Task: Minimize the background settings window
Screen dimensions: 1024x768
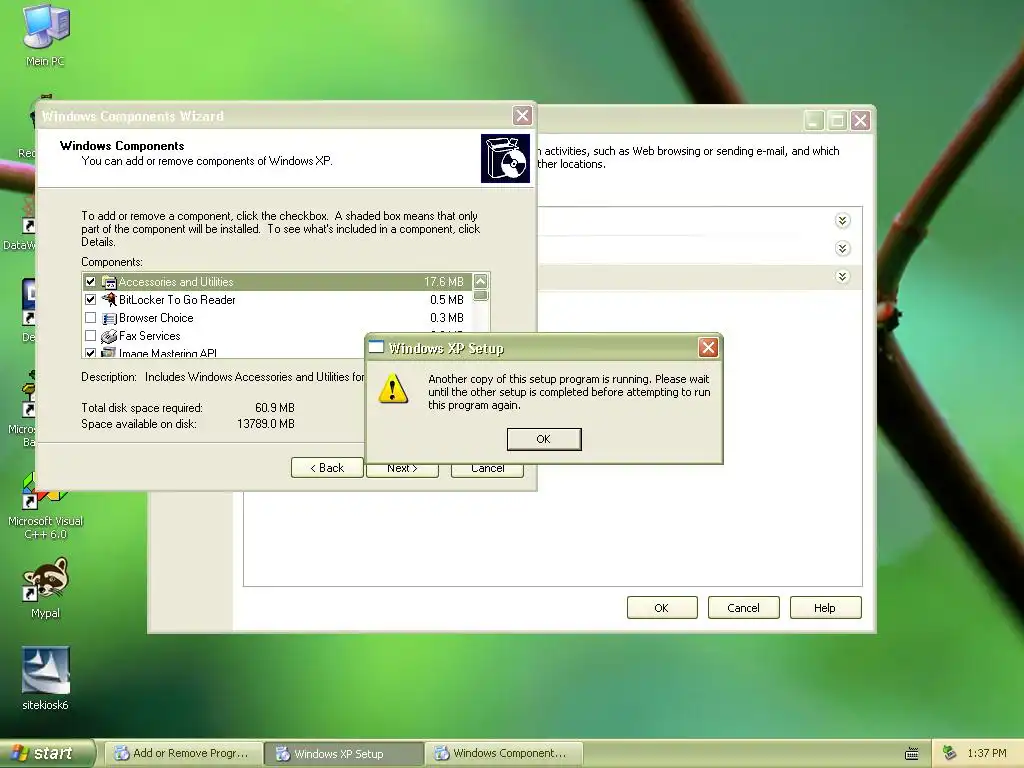Action: pos(814,120)
